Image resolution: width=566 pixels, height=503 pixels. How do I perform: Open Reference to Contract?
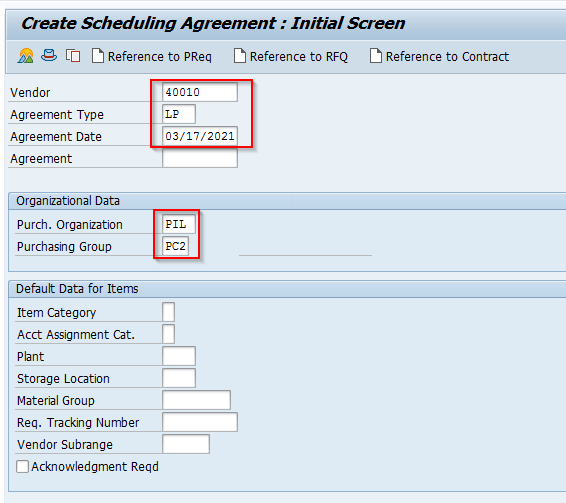[x=447, y=57]
